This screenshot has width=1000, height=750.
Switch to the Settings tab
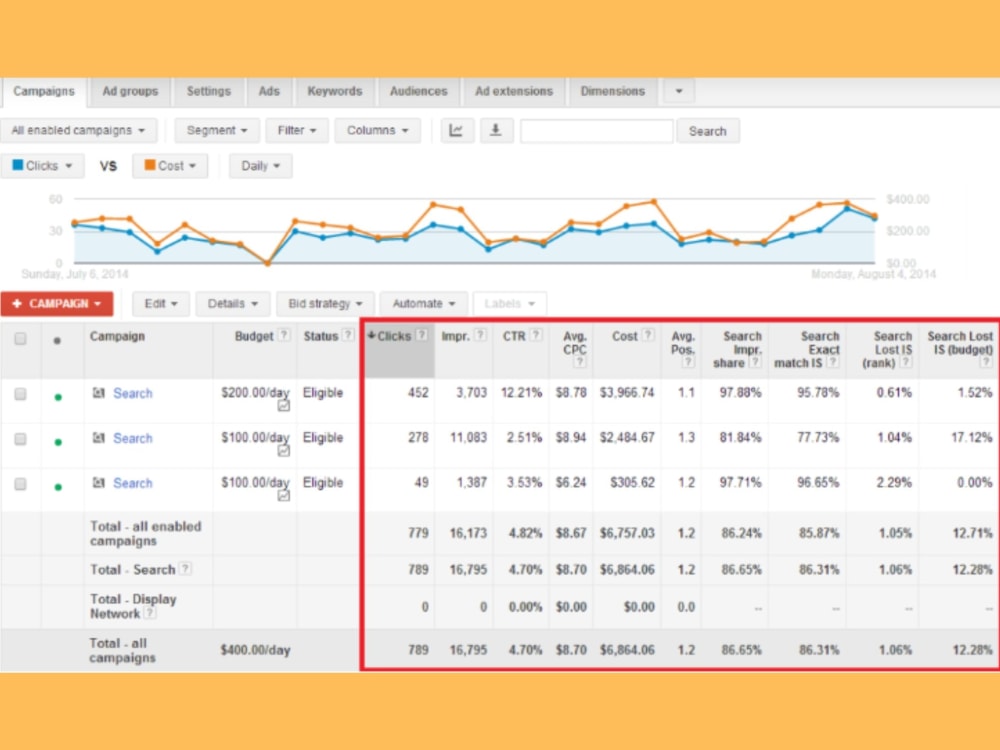209,91
